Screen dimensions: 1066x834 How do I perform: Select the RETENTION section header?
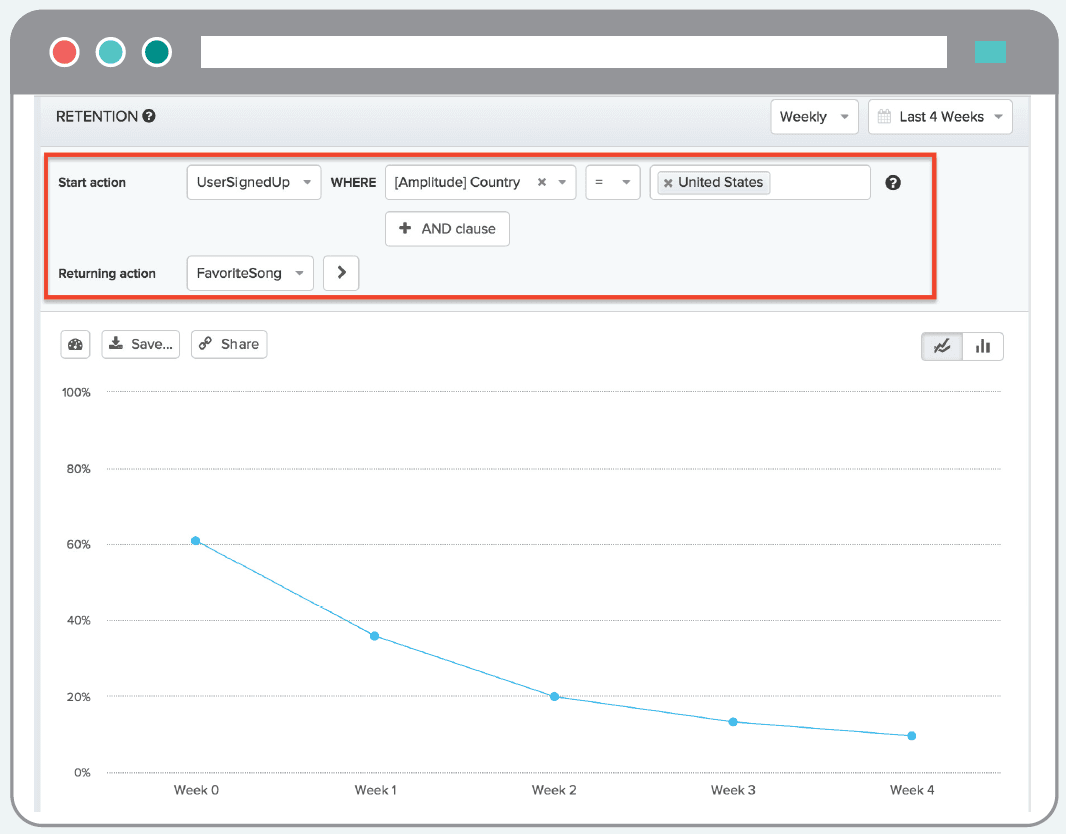pyautogui.click(x=96, y=116)
